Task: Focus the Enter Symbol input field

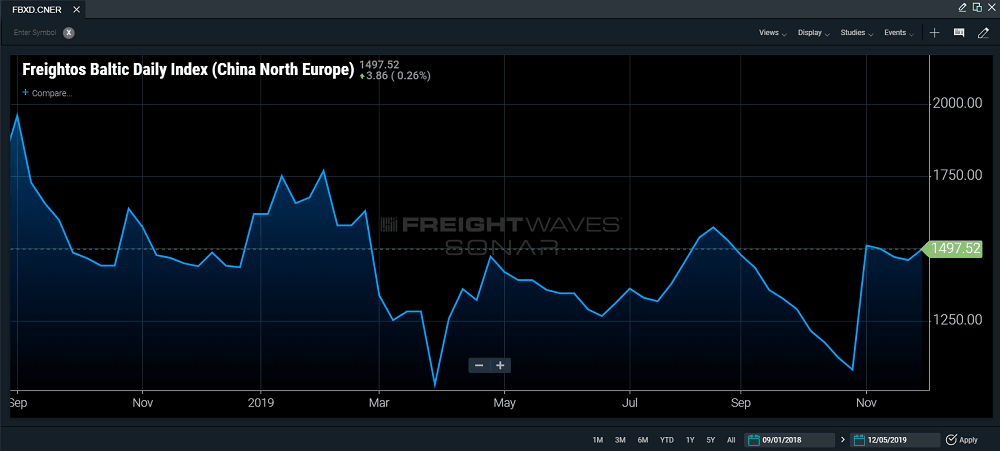Action: [35, 33]
